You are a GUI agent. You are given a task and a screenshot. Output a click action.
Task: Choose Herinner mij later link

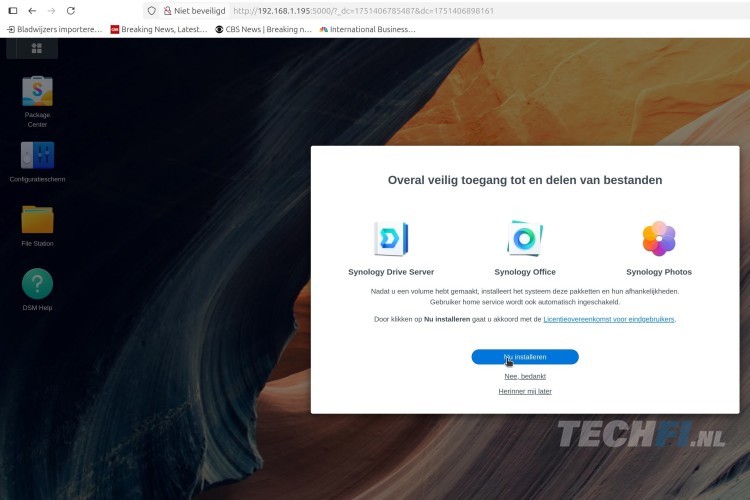point(525,391)
